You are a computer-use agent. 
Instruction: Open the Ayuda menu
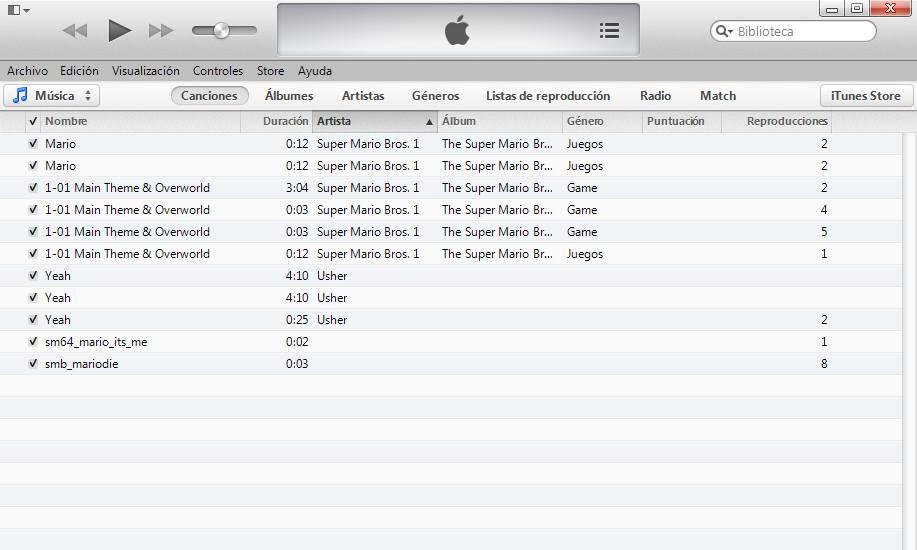(315, 71)
